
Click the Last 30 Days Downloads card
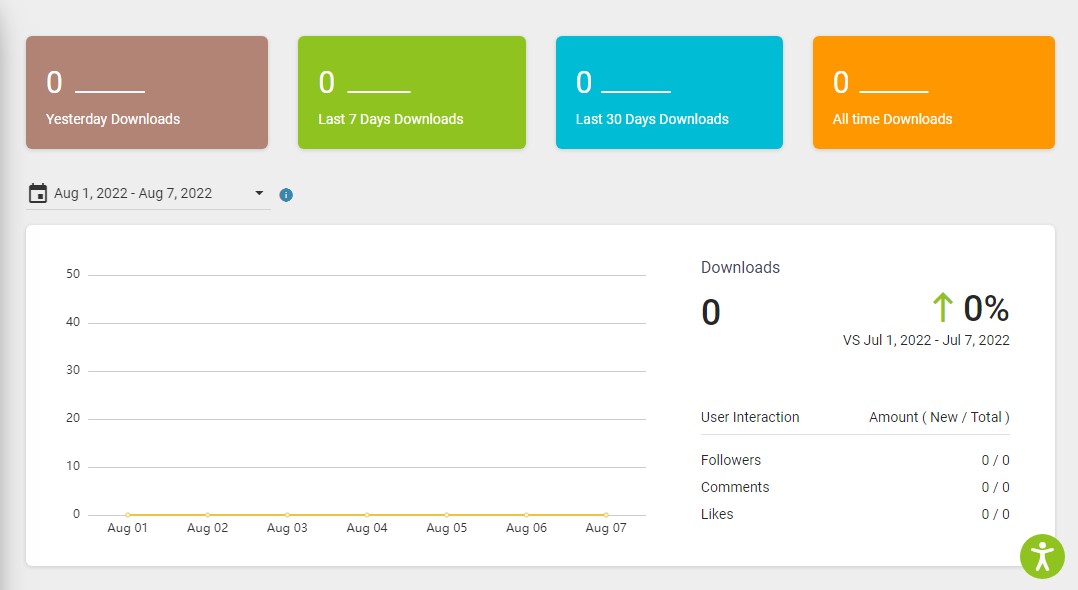click(668, 92)
